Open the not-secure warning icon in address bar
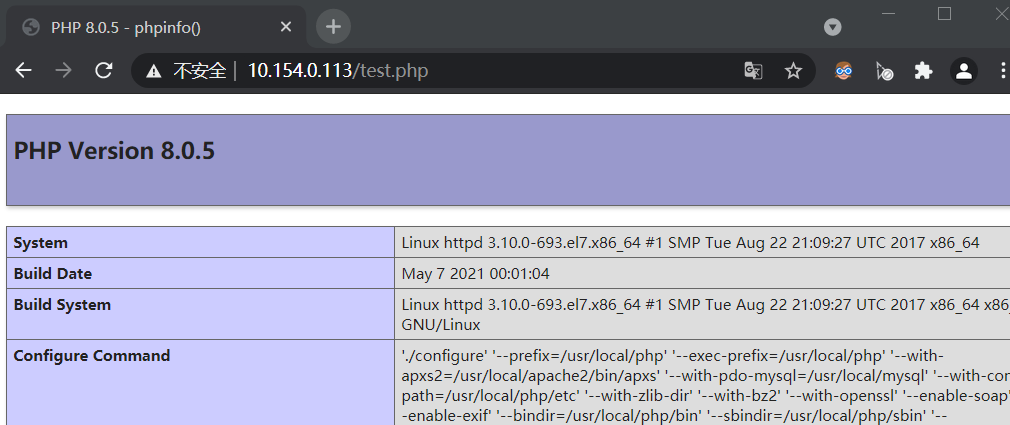The width and height of the screenshot is (1010, 425). click(153, 71)
